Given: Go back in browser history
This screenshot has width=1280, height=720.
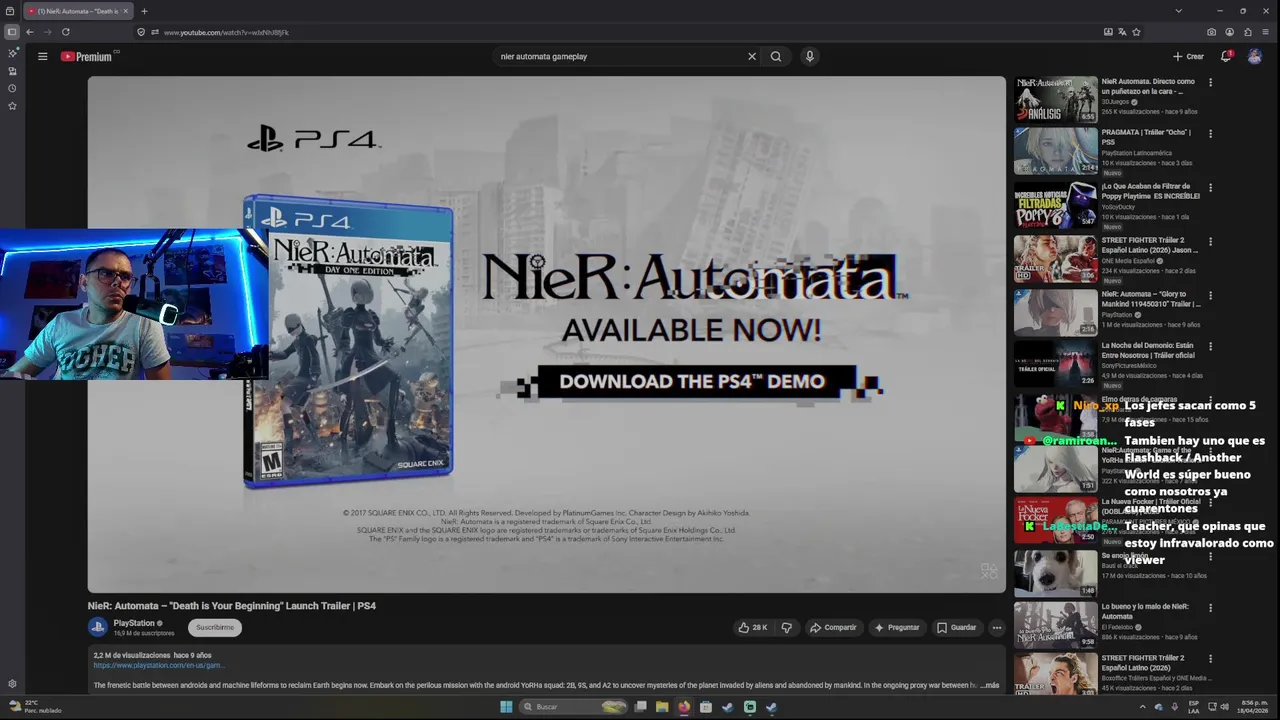Looking at the screenshot, I should point(30,32).
